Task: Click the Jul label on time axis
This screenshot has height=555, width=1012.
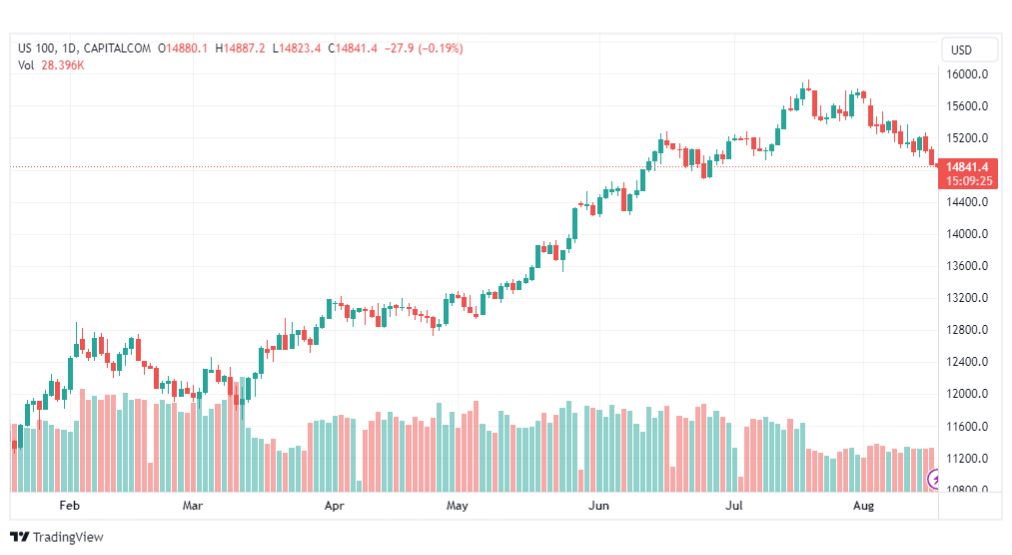Action: (734, 505)
